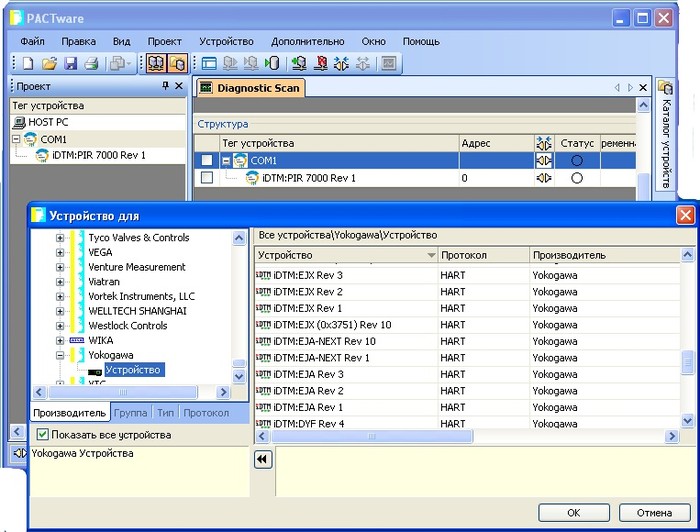This screenshot has height=532, width=700.
Task: Select iDTM:EJA-NEXT Rev 10 device row
Action: coord(467,341)
